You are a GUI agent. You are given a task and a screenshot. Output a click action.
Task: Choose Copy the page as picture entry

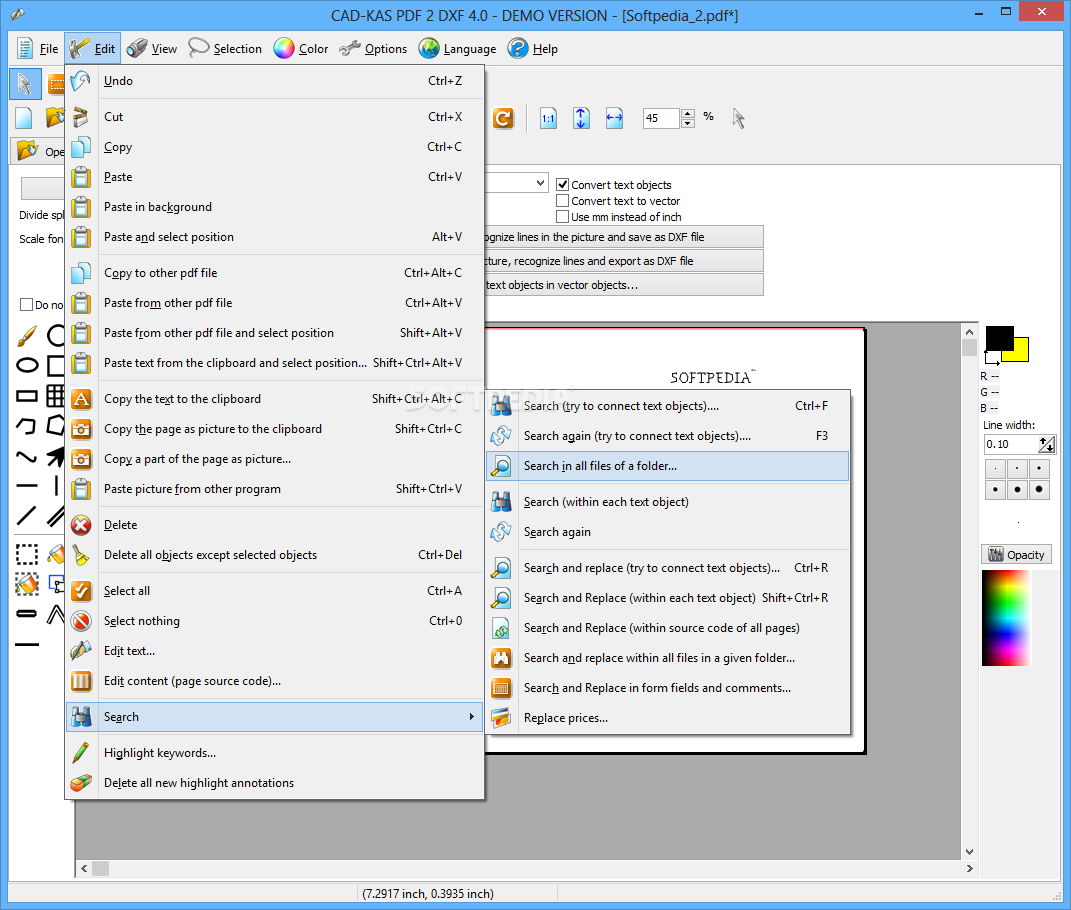point(275,429)
